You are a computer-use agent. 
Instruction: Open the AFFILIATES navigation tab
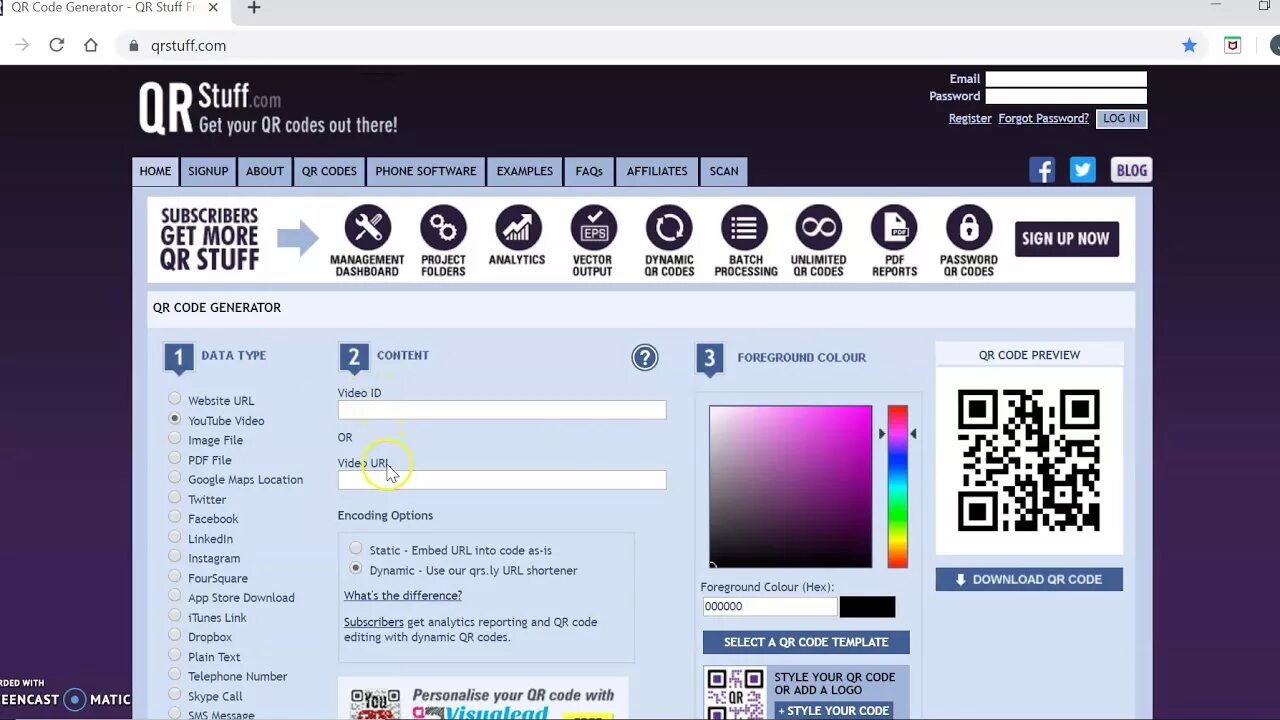657,171
